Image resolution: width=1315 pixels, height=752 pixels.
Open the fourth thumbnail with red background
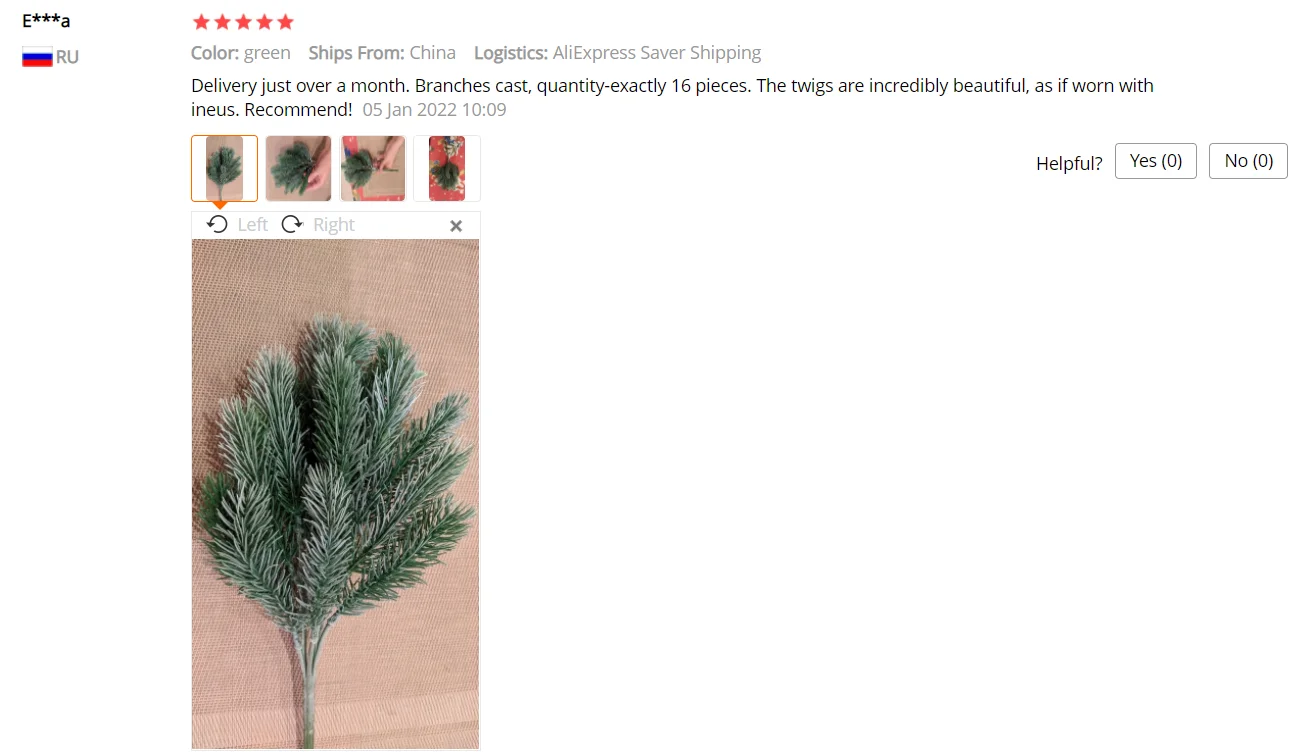pyautogui.click(x=447, y=168)
